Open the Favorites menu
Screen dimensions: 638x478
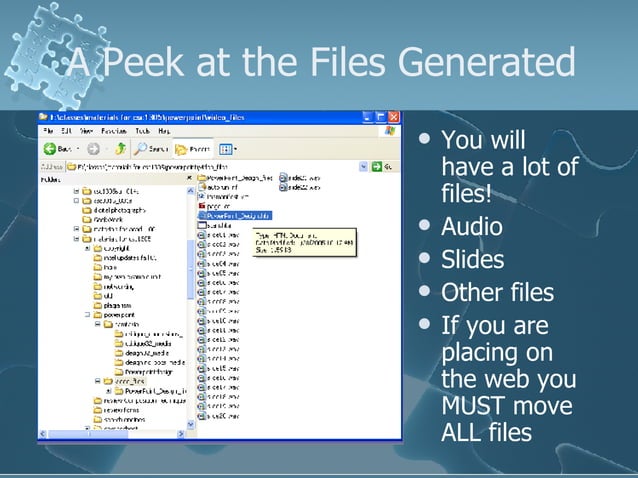(x=114, y=131)
